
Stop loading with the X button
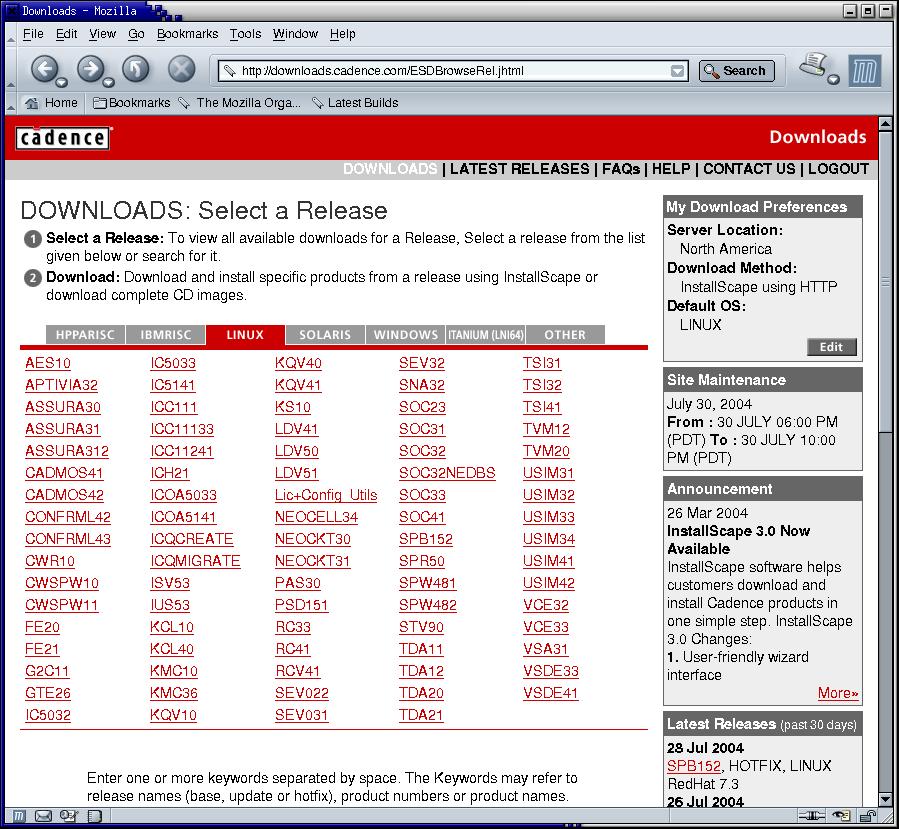pos(181,69)
